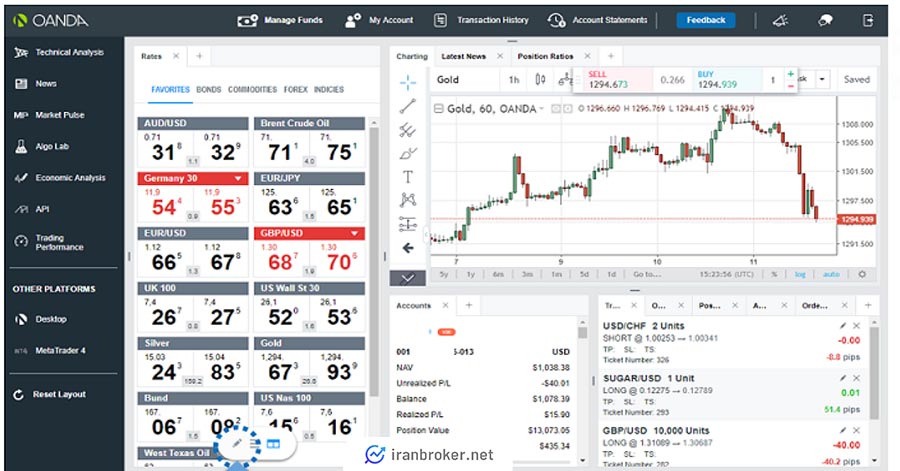Viewport: 900px width, 471px height.
Task: Click the trades list vertical scrollbar
Action: click(874, 373)
